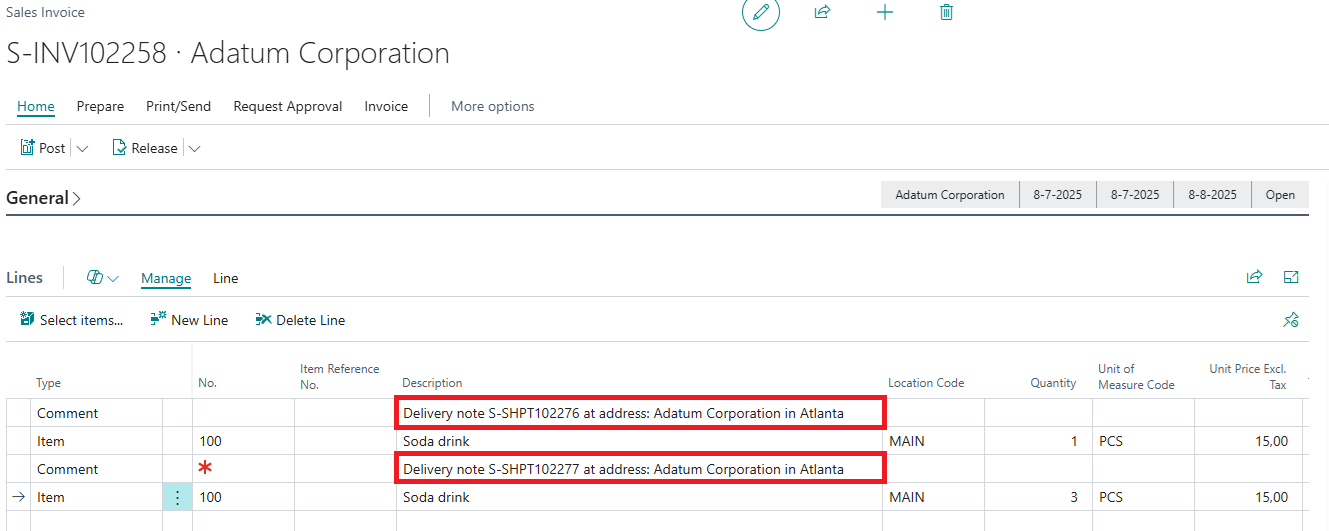The image size is (1329, 531).
Task: Click the plus icon to create new invoice
Action: click(x=885, y=12)
